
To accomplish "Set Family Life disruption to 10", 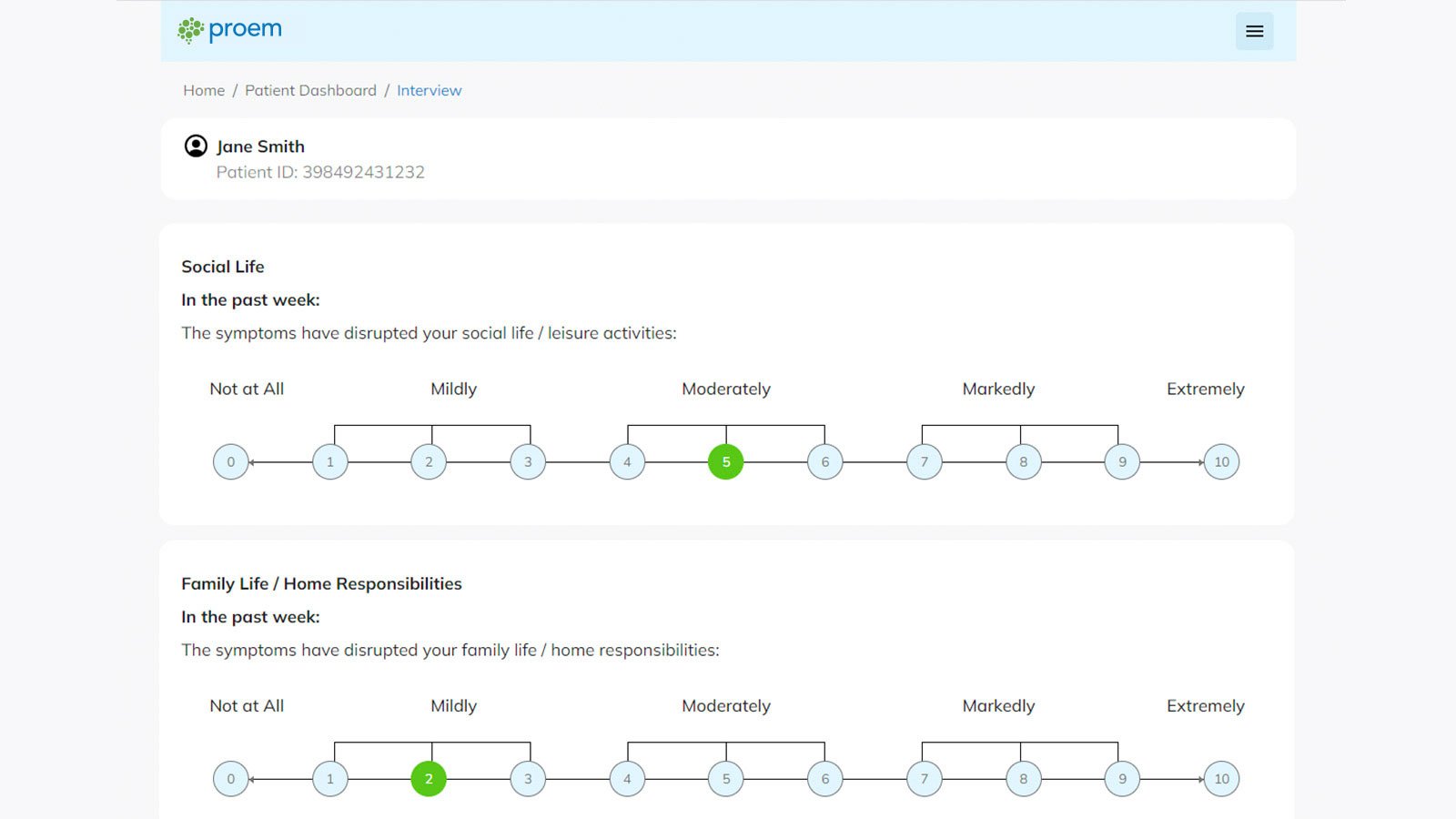I will point(1221,778).
